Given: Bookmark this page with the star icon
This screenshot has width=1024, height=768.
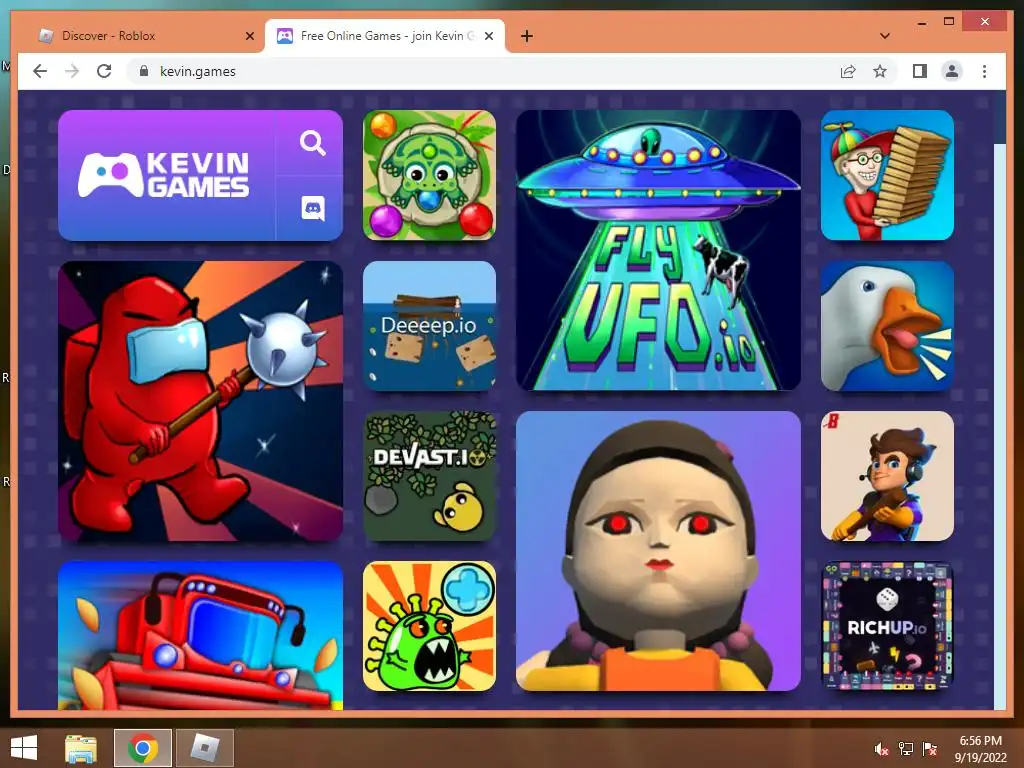Looking at the screenshot, I should click(880, 71).
